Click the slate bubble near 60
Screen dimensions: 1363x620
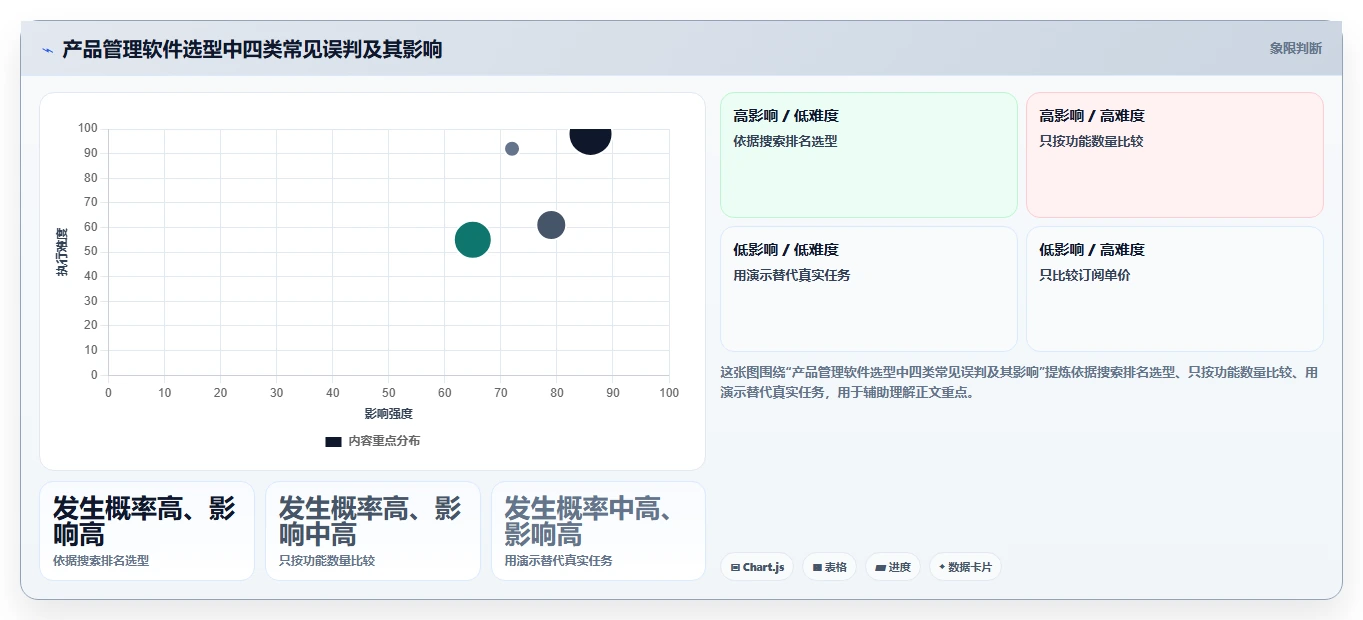(x=551, y=225)
